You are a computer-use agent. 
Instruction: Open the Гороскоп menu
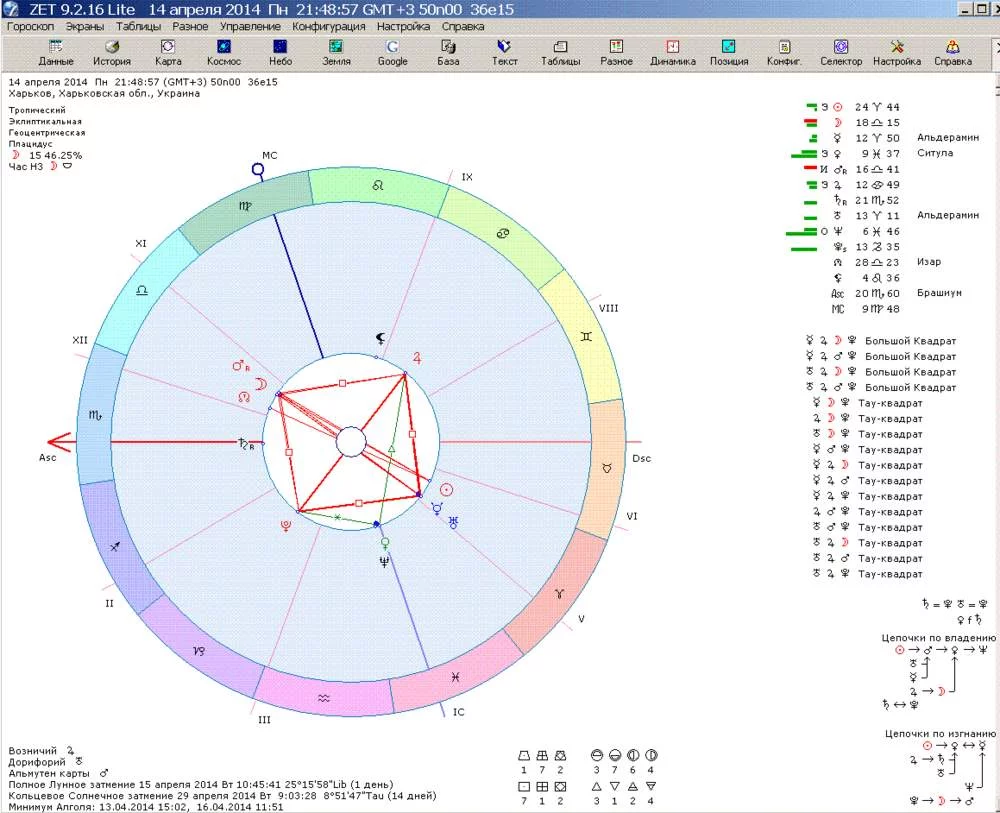point(31,27)
